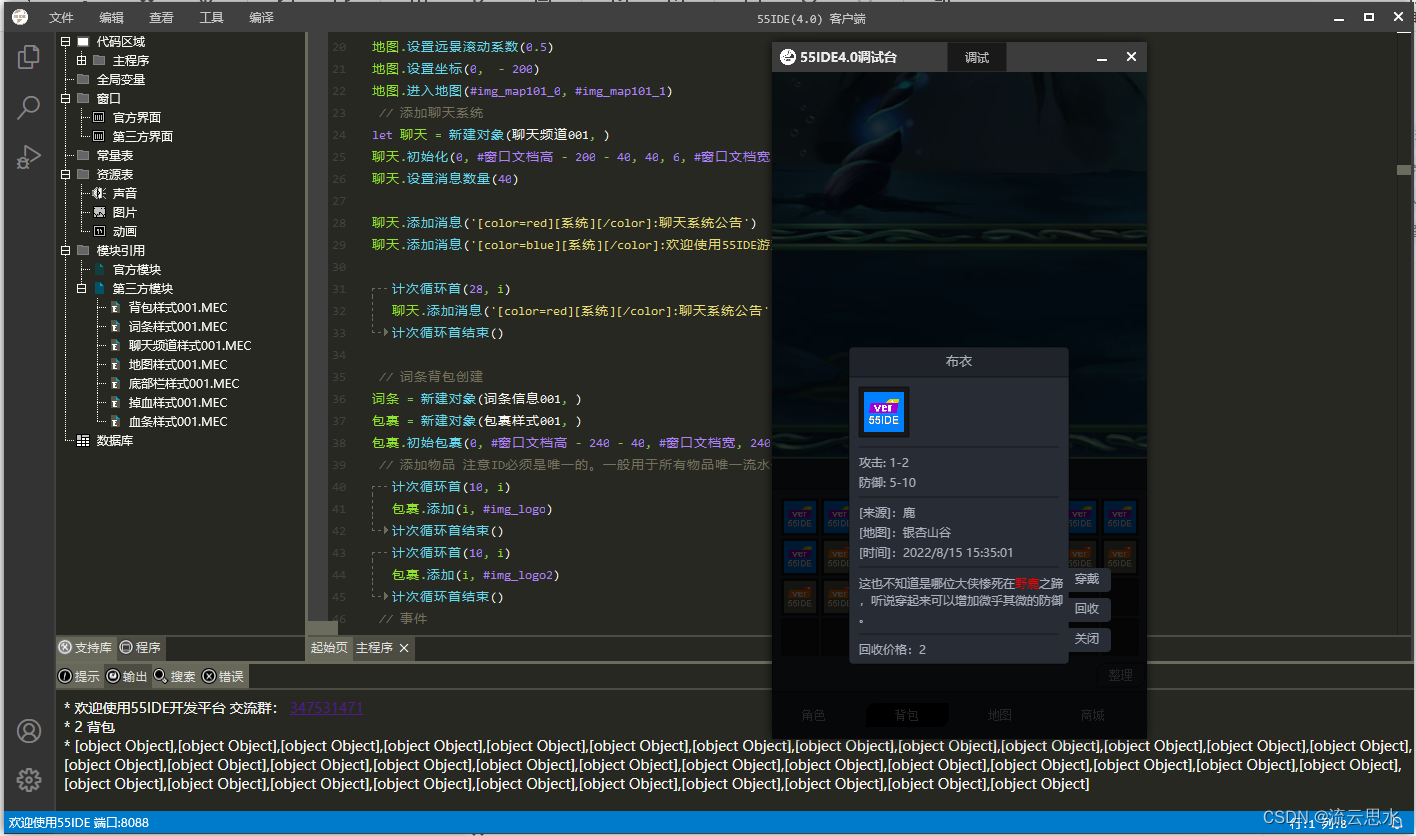
Task: Open the settings gear icon in activity bar
Action: tap(28, 779)
